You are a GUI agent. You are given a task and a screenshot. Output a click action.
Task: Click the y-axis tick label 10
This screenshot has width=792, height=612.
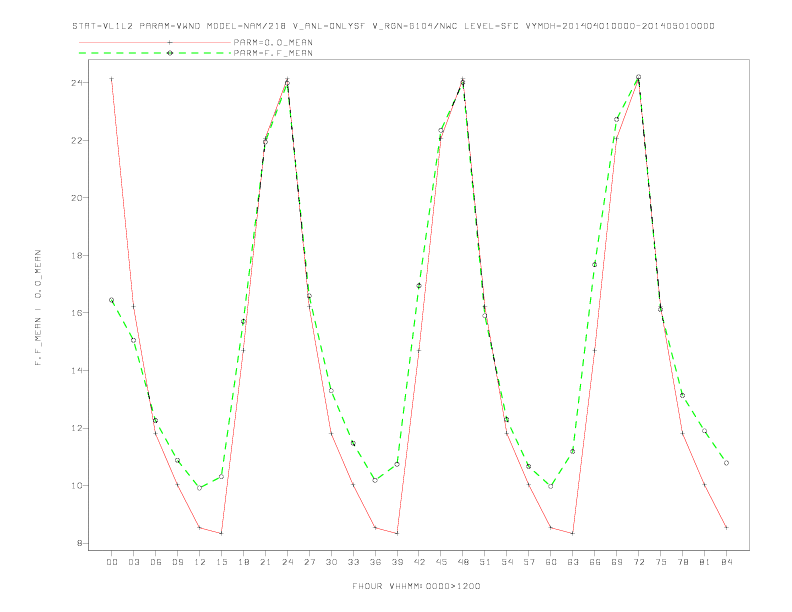(76, 485)
